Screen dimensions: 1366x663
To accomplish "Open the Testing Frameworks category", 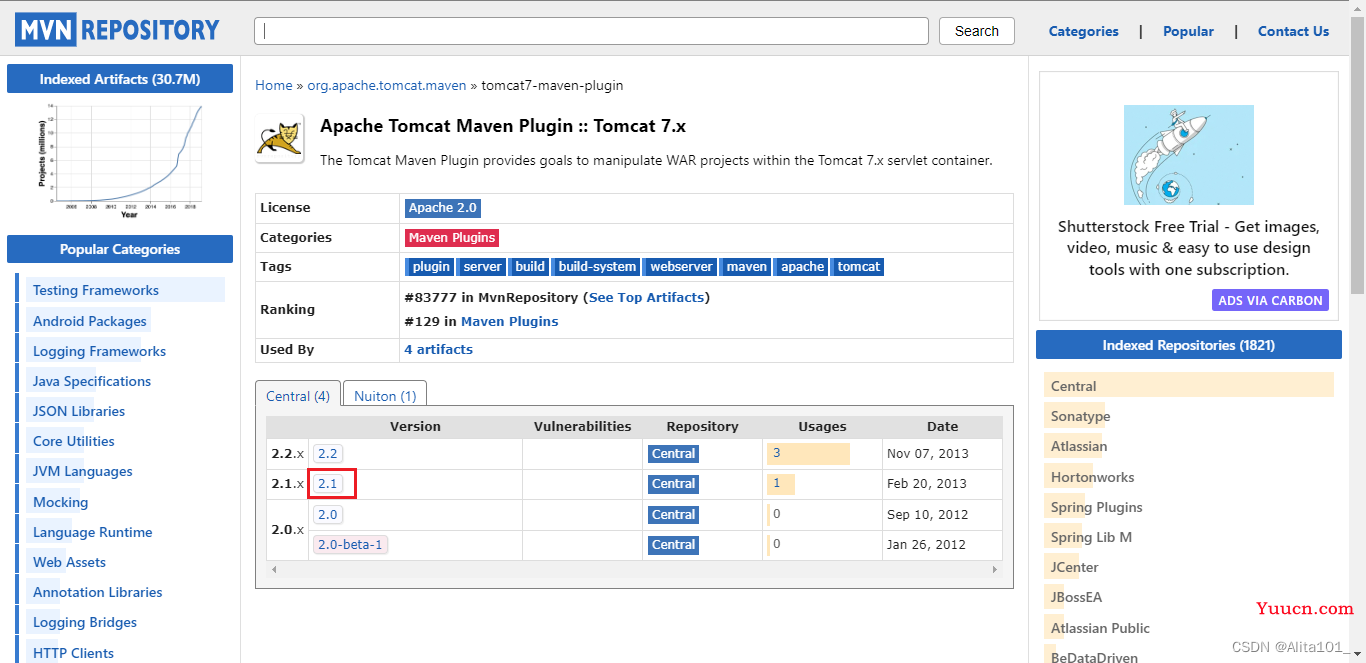I will [x=96, y=290].
